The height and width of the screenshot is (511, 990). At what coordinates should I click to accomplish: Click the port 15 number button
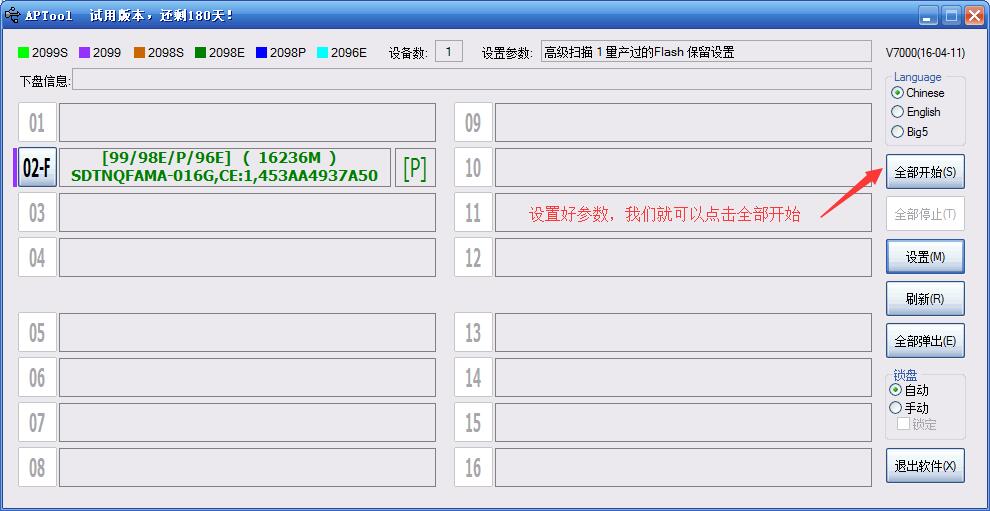pos(474,422)
